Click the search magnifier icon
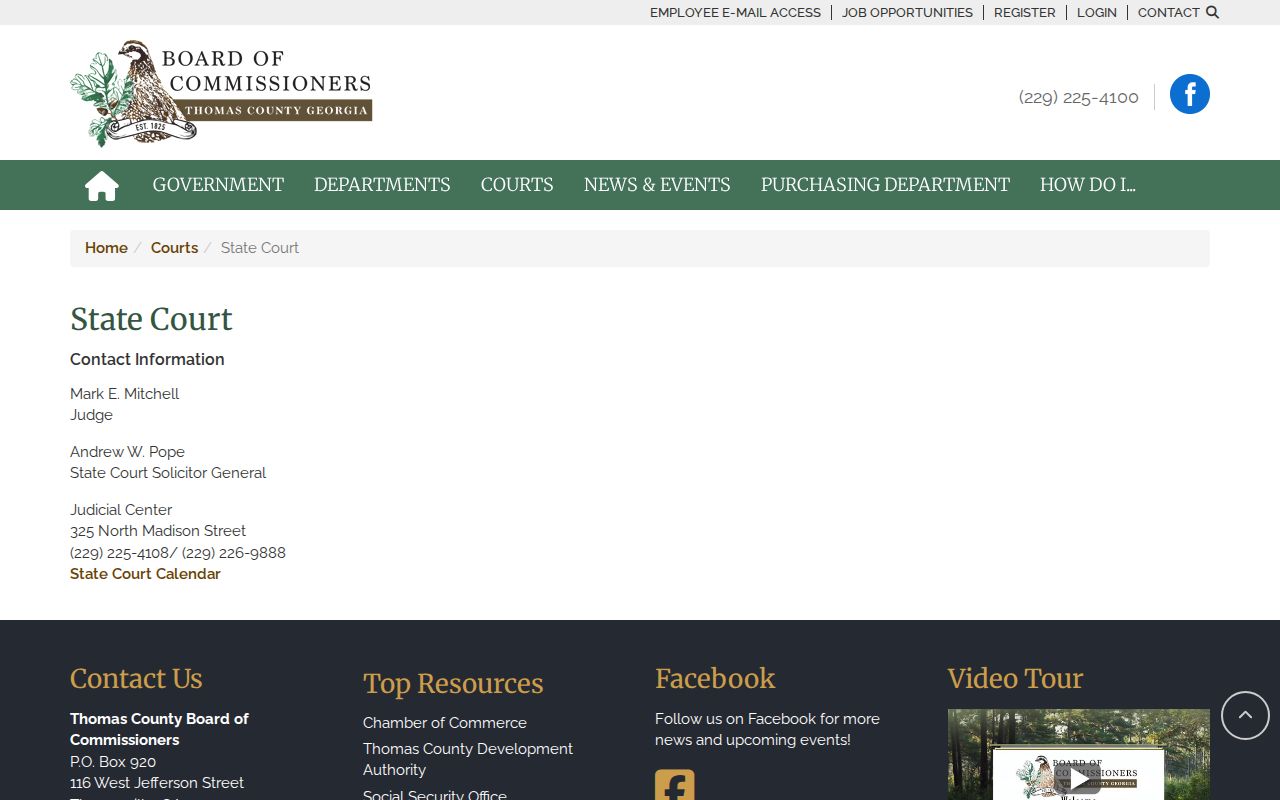The height and width of the screenshot is (800, 1280). coord(1212,13)
